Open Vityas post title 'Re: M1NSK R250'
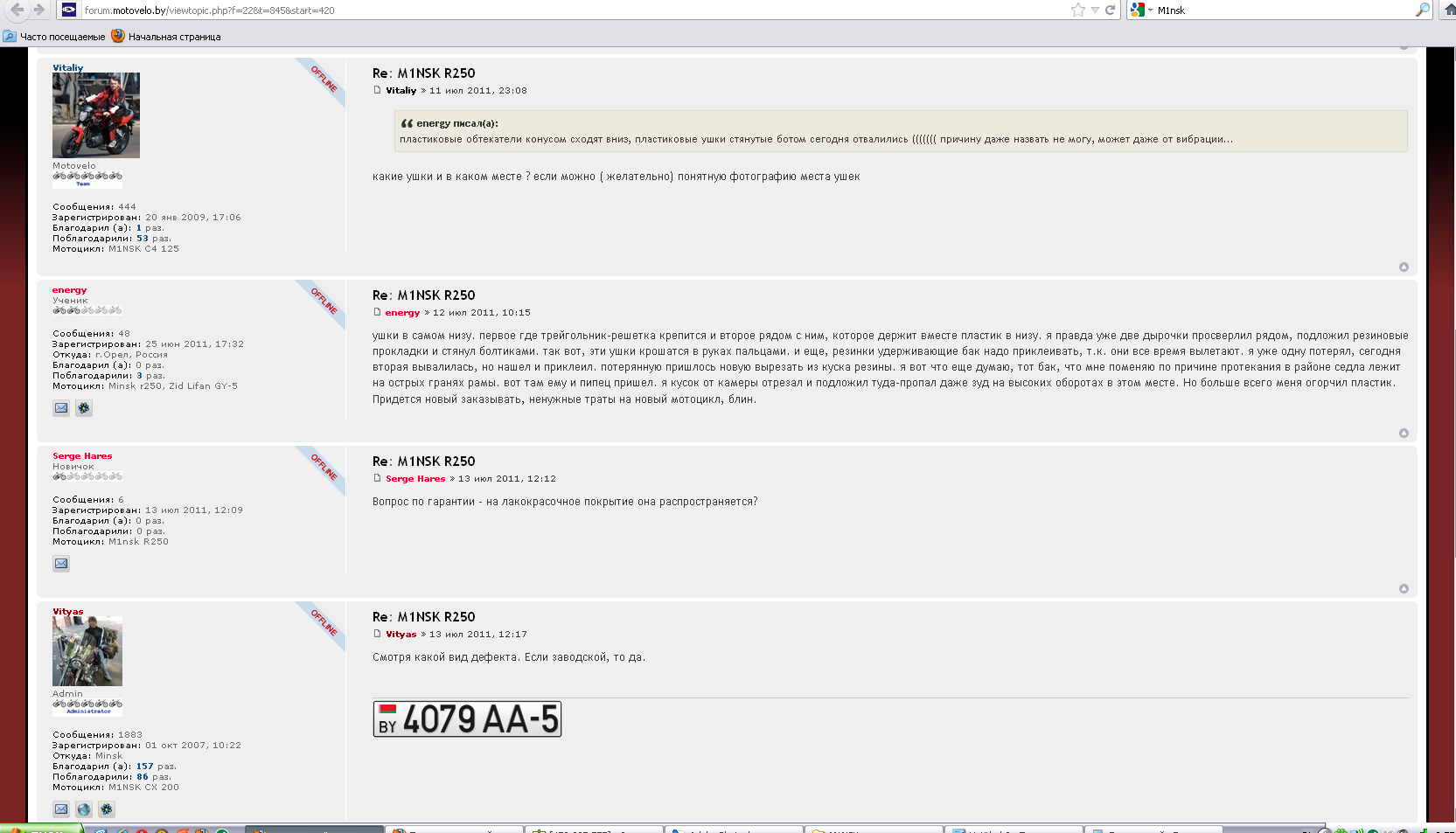This screenshot has width=1456, height=833. pos(423,617)
